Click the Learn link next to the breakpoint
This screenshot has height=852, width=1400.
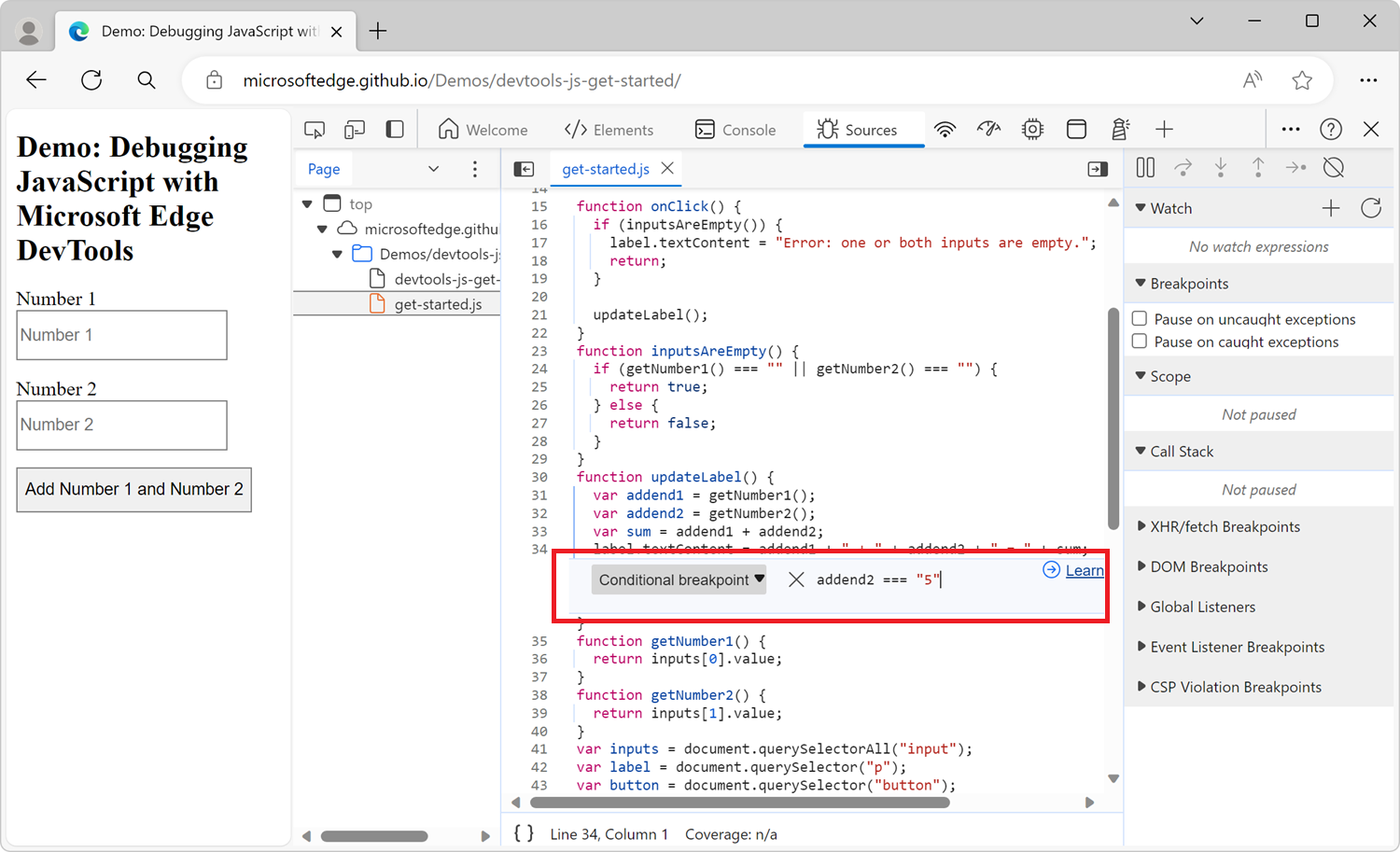pyautogui.click(x=1084, y=570)
